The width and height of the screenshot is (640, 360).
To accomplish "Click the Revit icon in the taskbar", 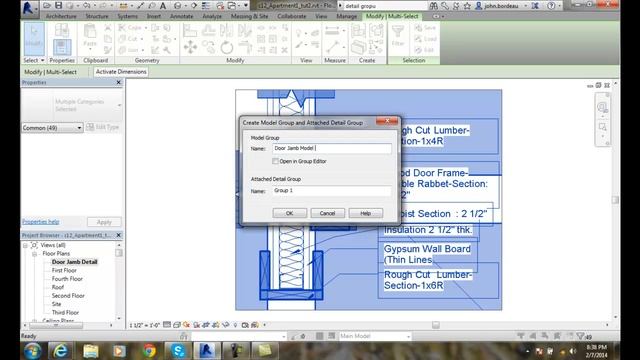I will (207, 351).
